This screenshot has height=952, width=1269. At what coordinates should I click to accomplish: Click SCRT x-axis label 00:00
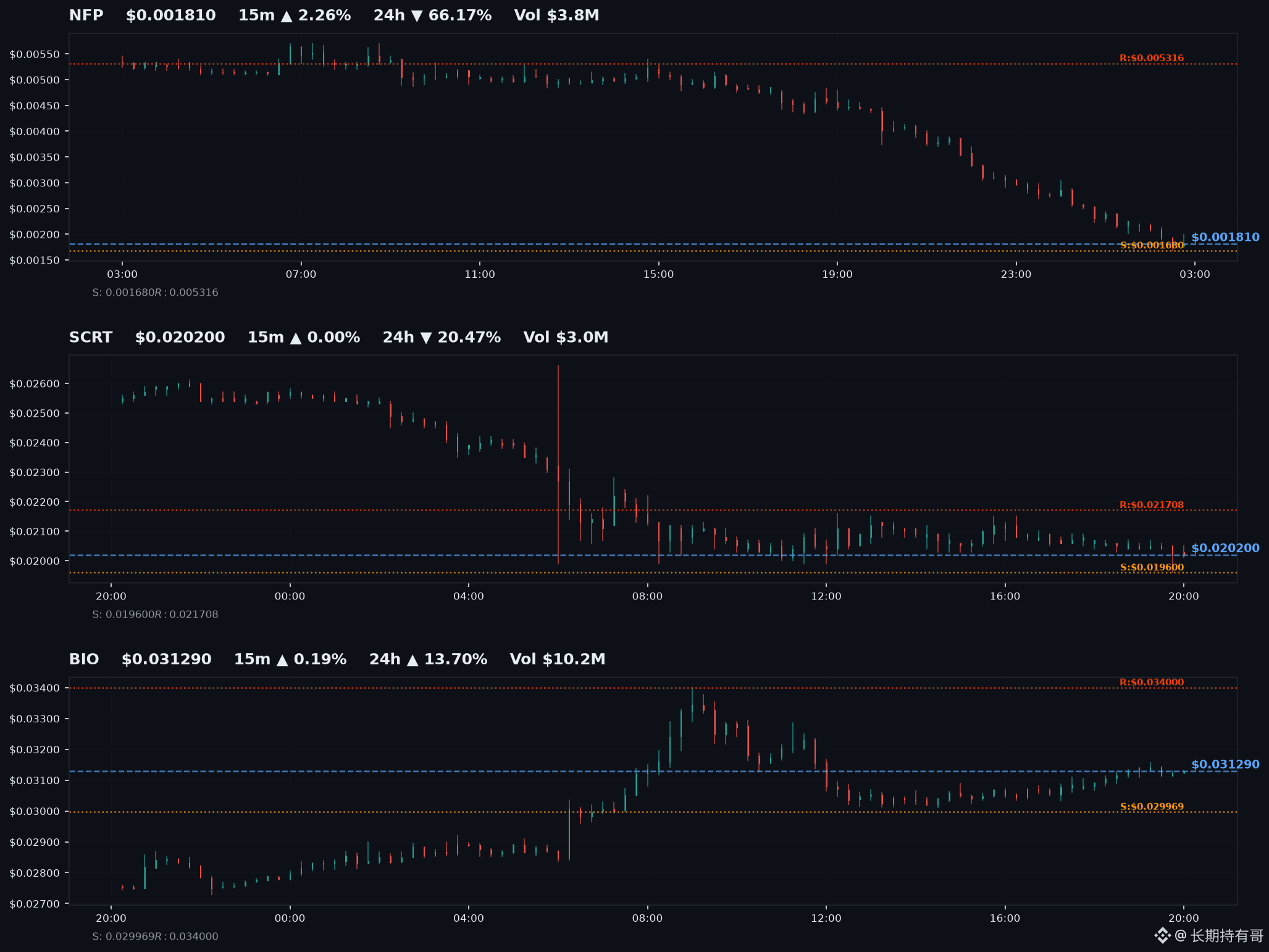click(290, 596)
